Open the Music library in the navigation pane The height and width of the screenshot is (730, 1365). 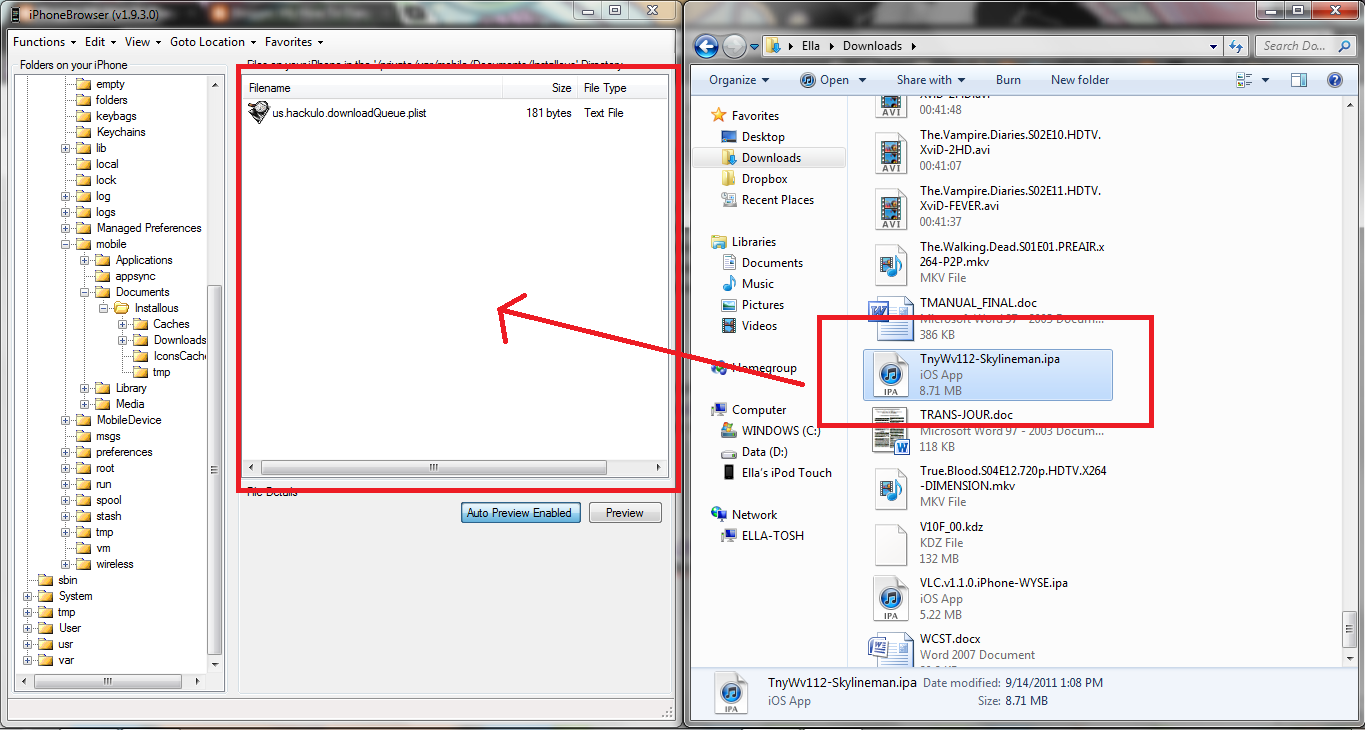757,284
